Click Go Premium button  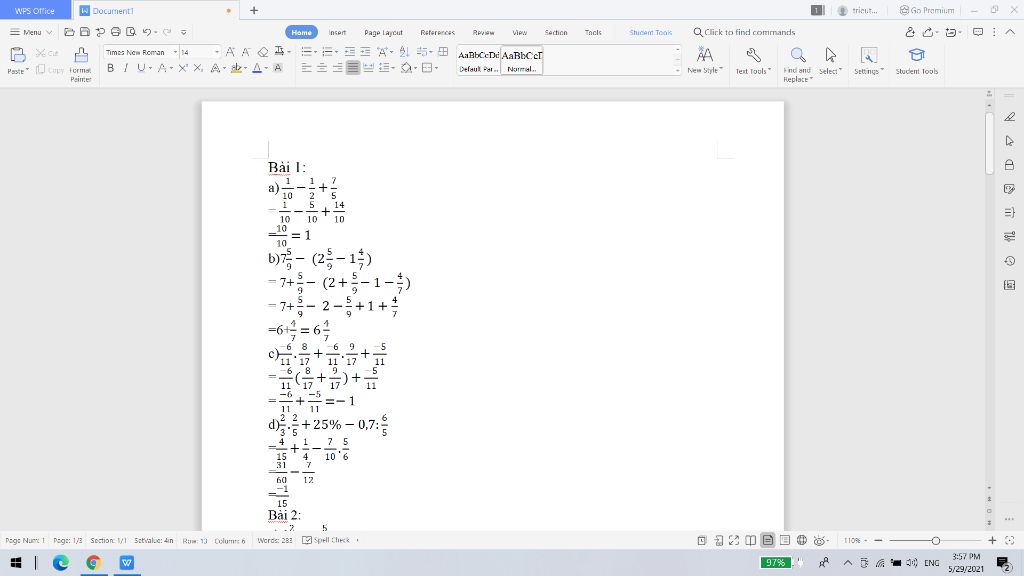(x=927, y=10)
